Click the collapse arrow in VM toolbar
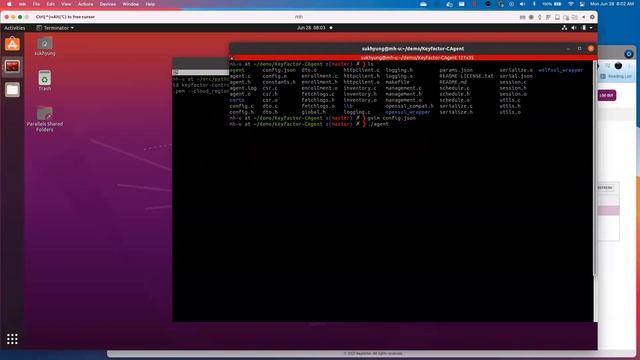 point(584,17)
